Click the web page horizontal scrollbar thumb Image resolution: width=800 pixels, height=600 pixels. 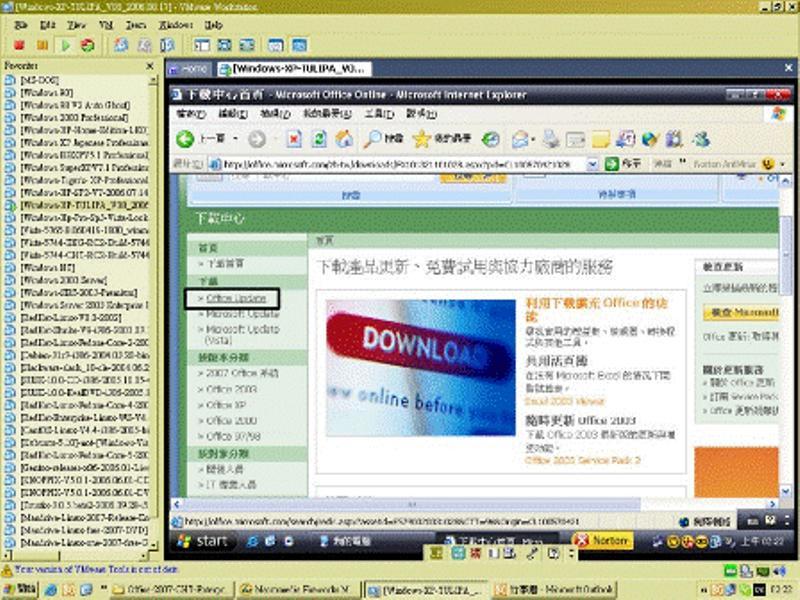coord(411,504)
